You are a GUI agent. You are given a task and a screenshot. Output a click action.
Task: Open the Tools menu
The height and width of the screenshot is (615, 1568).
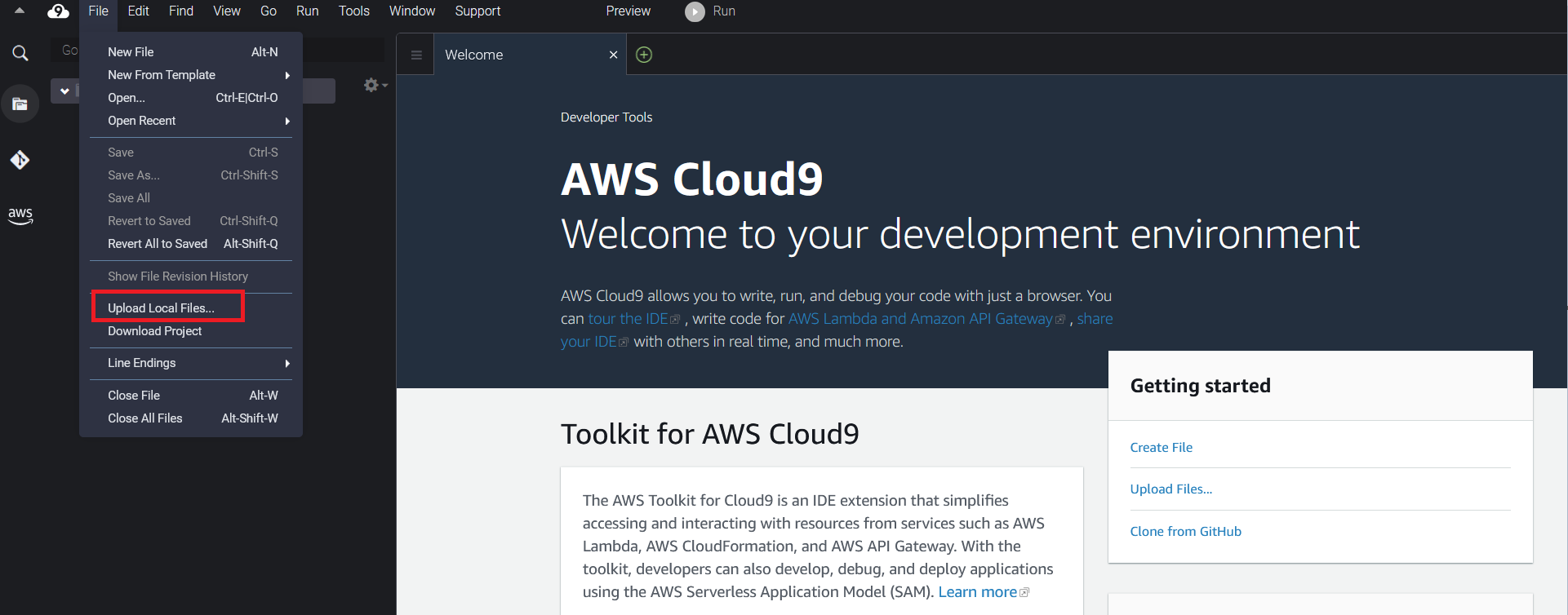[x=354, y=11]
